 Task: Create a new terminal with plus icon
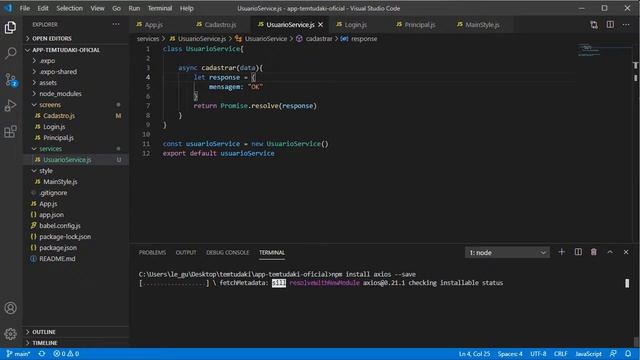tap(562, 252)
